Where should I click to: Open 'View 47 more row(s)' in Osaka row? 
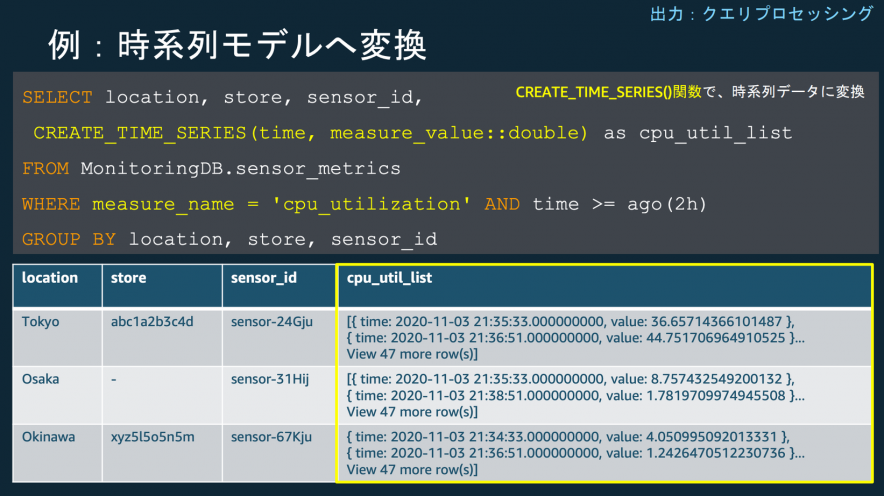coord(412,411)
